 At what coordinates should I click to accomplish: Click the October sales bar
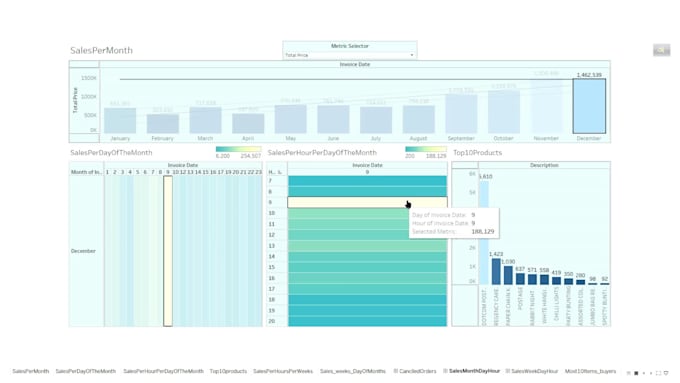tap(503, 111)
